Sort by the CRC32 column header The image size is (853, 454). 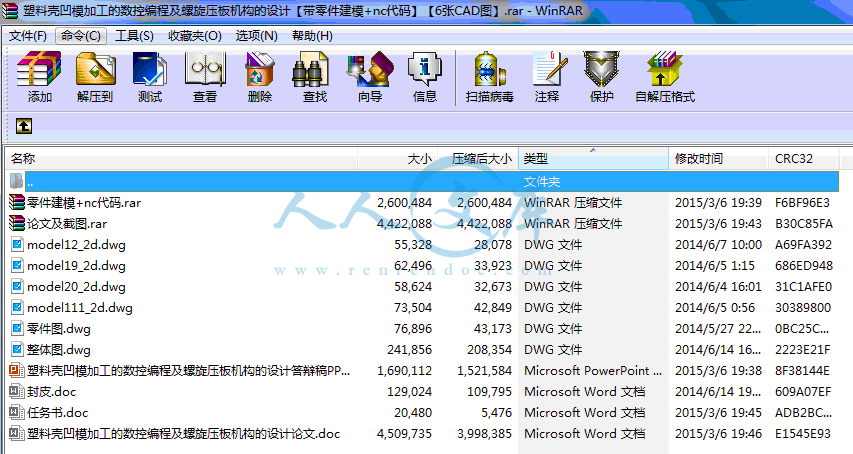[x=803, y=159]
